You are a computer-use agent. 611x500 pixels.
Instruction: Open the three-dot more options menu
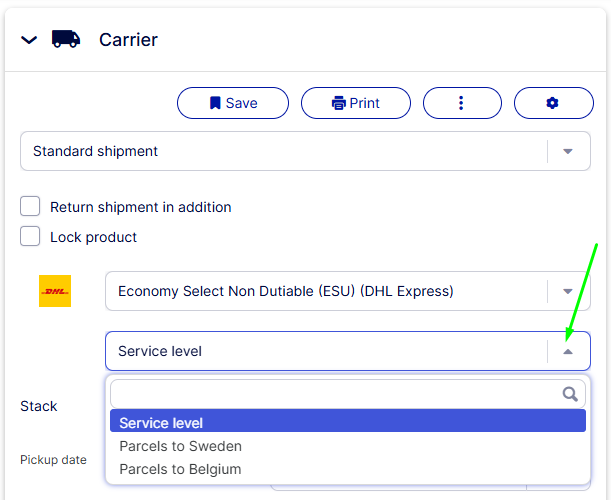(462, 103)
